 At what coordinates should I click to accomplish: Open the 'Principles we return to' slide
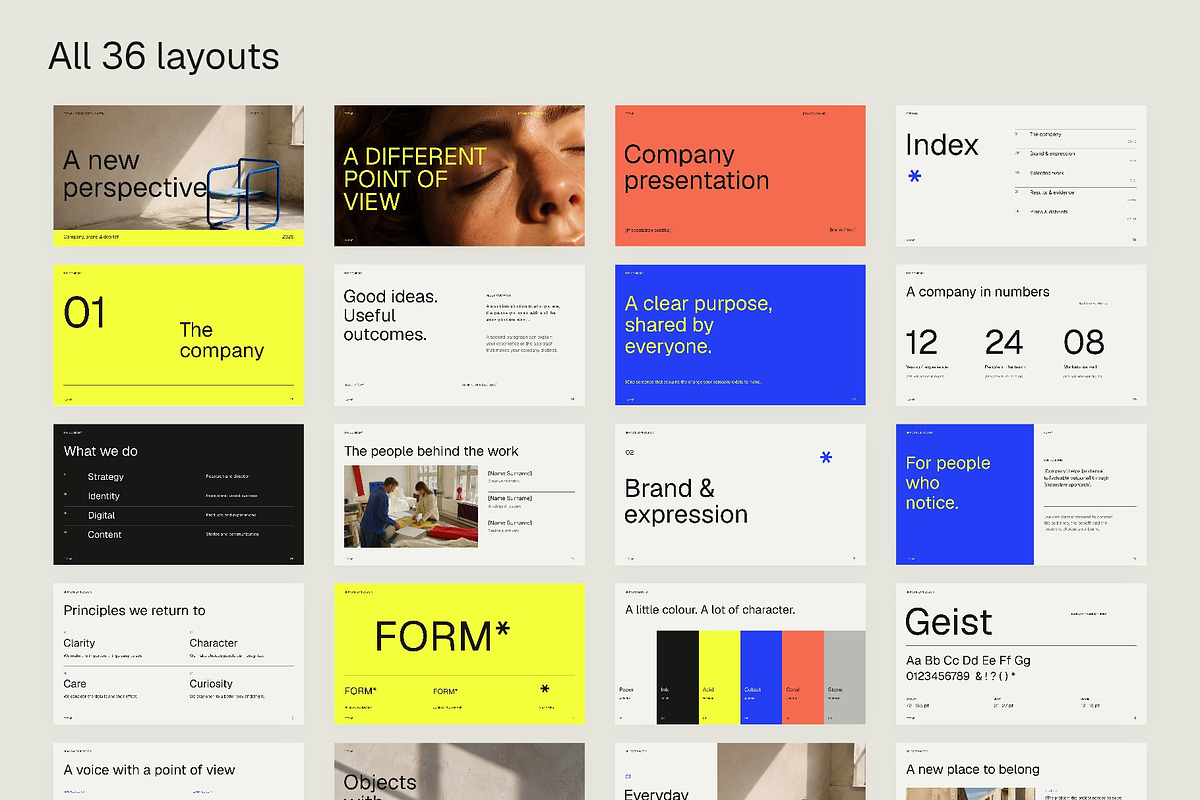click(x=178, y=654)
